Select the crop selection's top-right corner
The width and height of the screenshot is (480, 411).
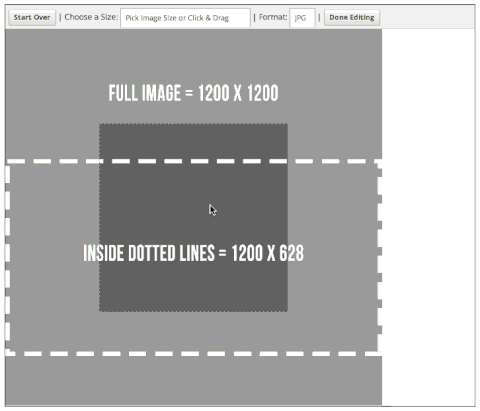coord(288,124)
